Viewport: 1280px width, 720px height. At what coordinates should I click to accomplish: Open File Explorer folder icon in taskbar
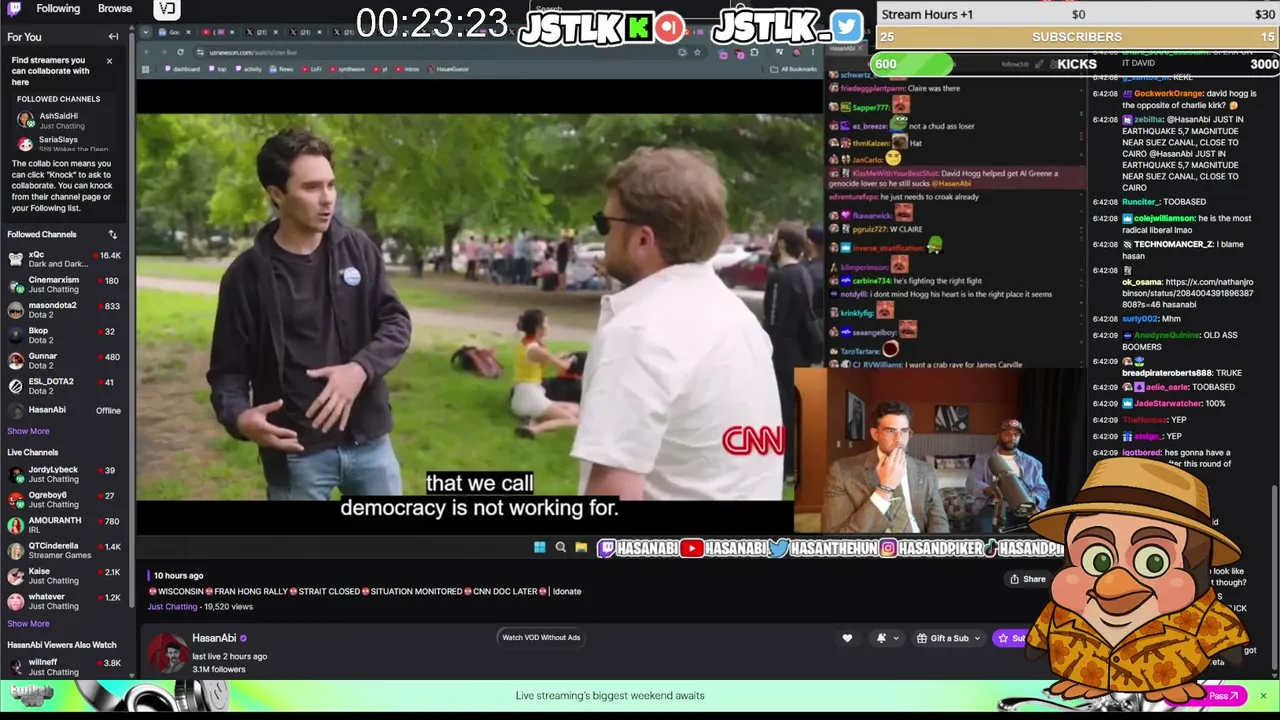(581, 547)
